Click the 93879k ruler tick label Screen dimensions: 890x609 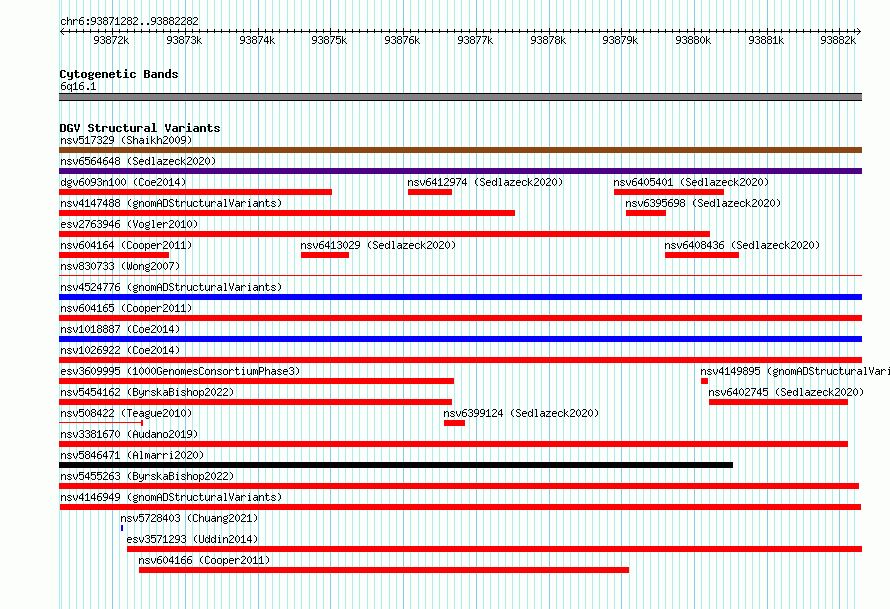[x=620, y=40]
